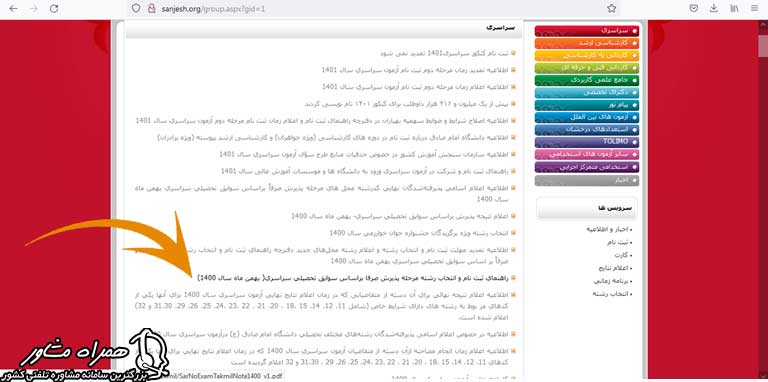Screen dimensions: 768x382
Task: Open the purple TOLIMO menu item
Action: pos(587,142)
